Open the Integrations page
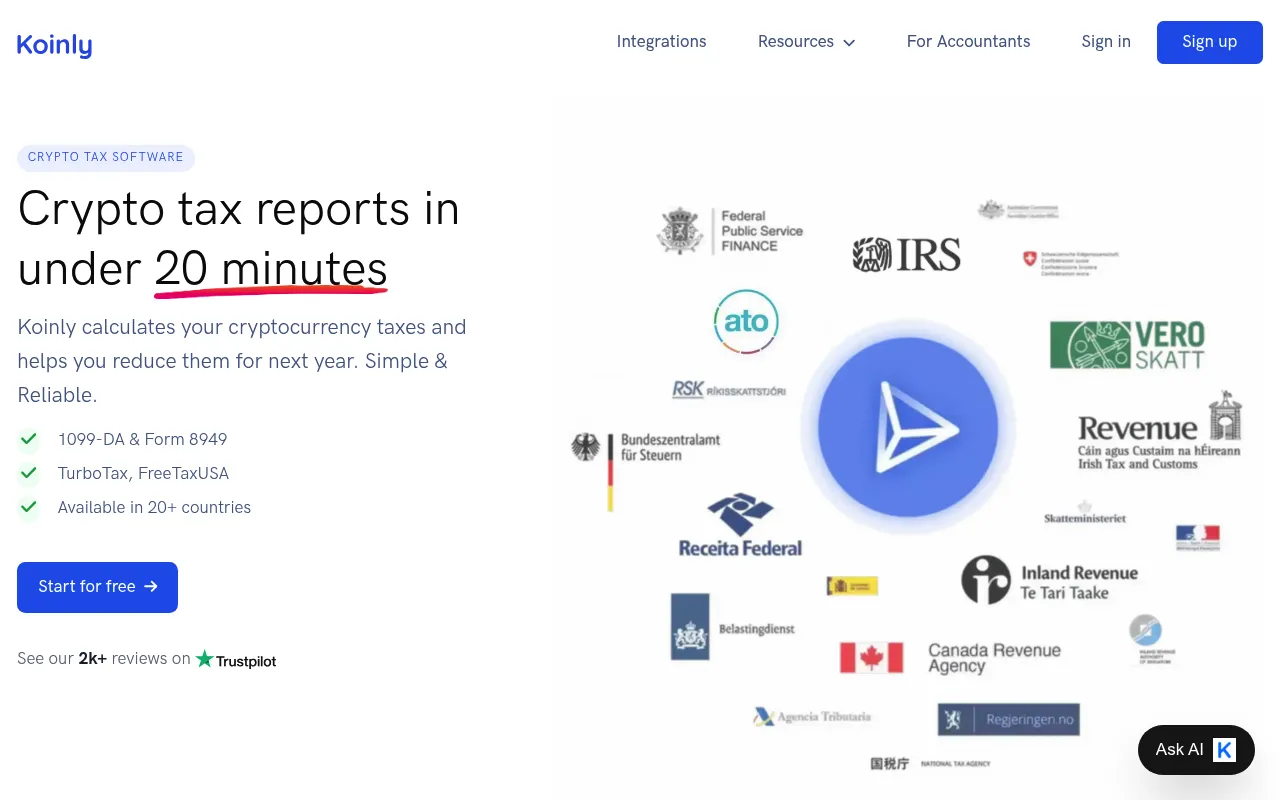 (x=661, y=42)
